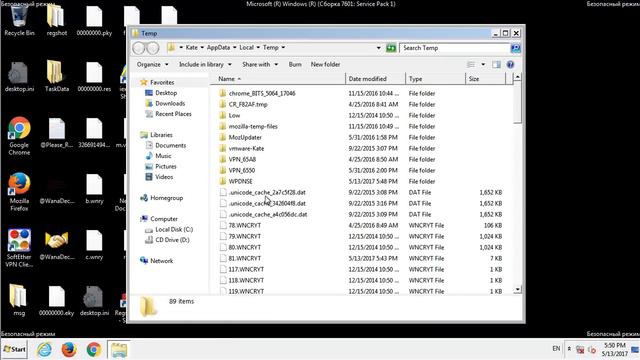Sort by the Date modified column header
Screen dimensions: 640x360
(376, 79)
